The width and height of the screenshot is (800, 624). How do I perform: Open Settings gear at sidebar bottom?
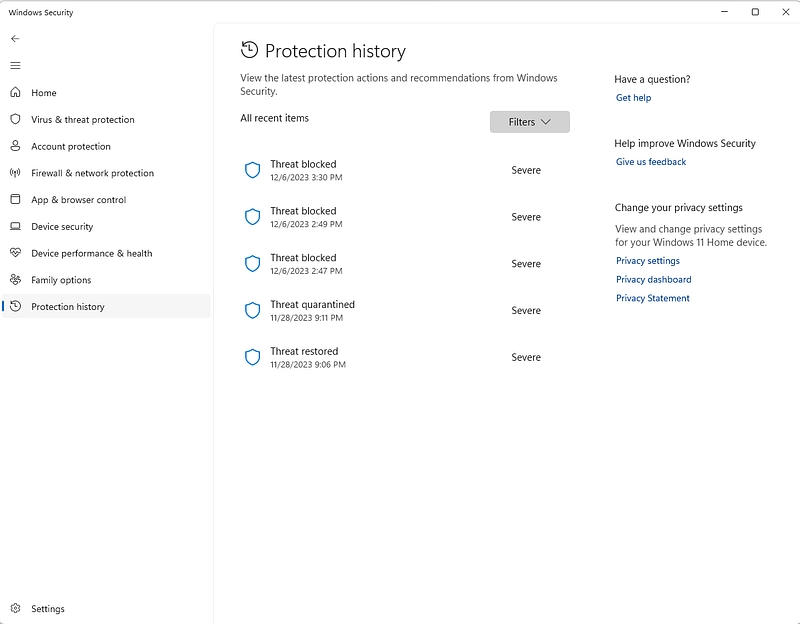[x=15, y=609]
